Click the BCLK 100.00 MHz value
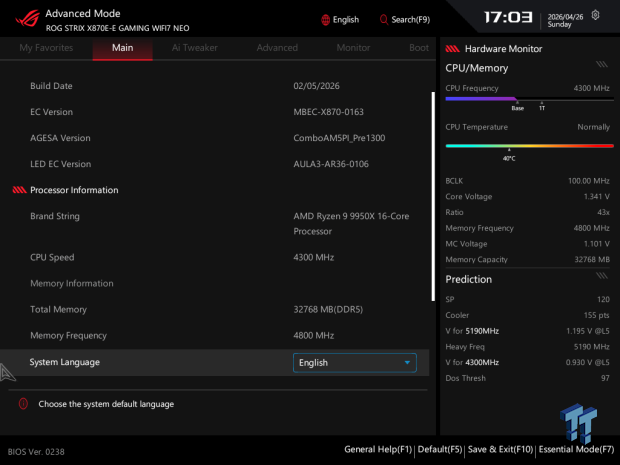Screen dimensions: 620x465 click(x=588, y=181)
